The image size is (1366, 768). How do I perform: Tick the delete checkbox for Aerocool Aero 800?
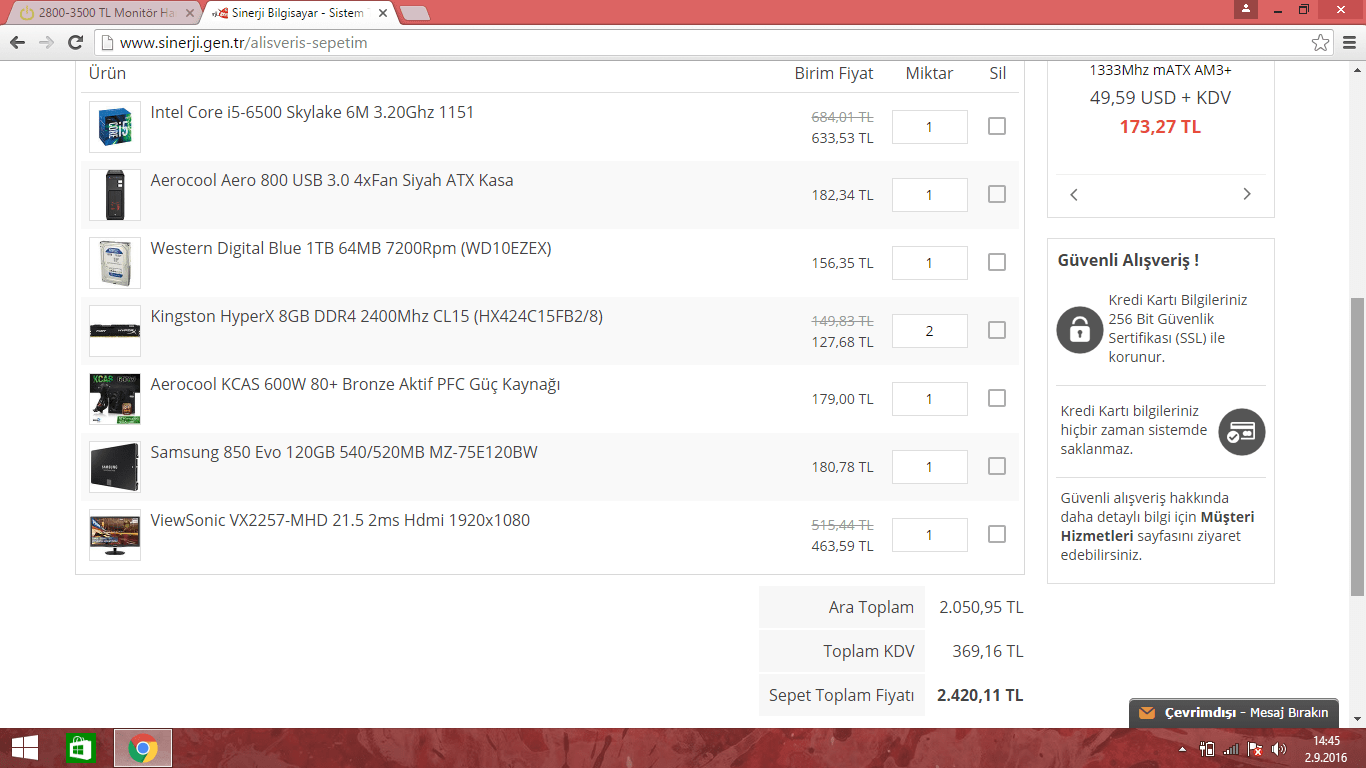997,194
